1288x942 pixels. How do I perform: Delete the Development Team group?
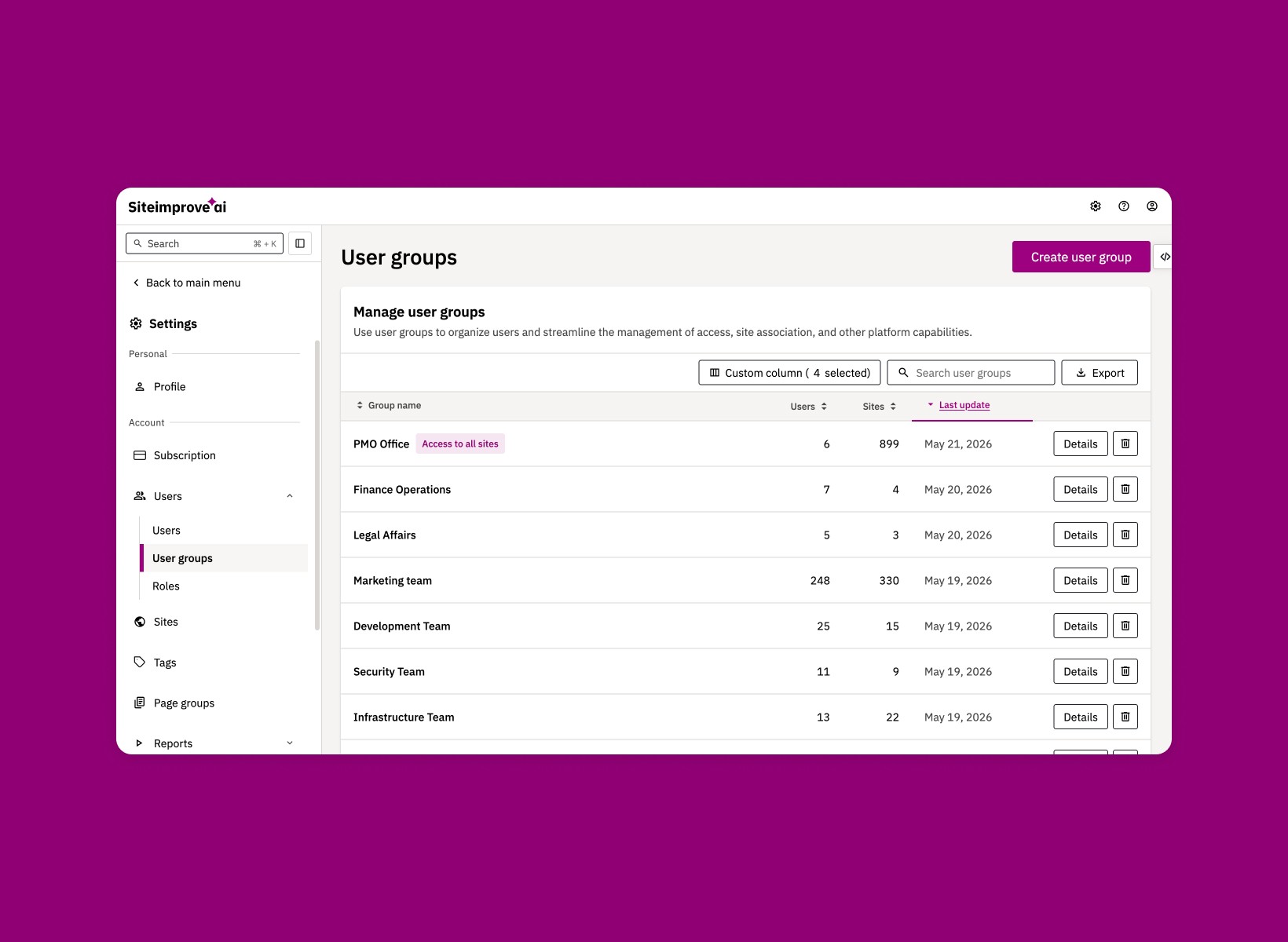click(1125, 626)
